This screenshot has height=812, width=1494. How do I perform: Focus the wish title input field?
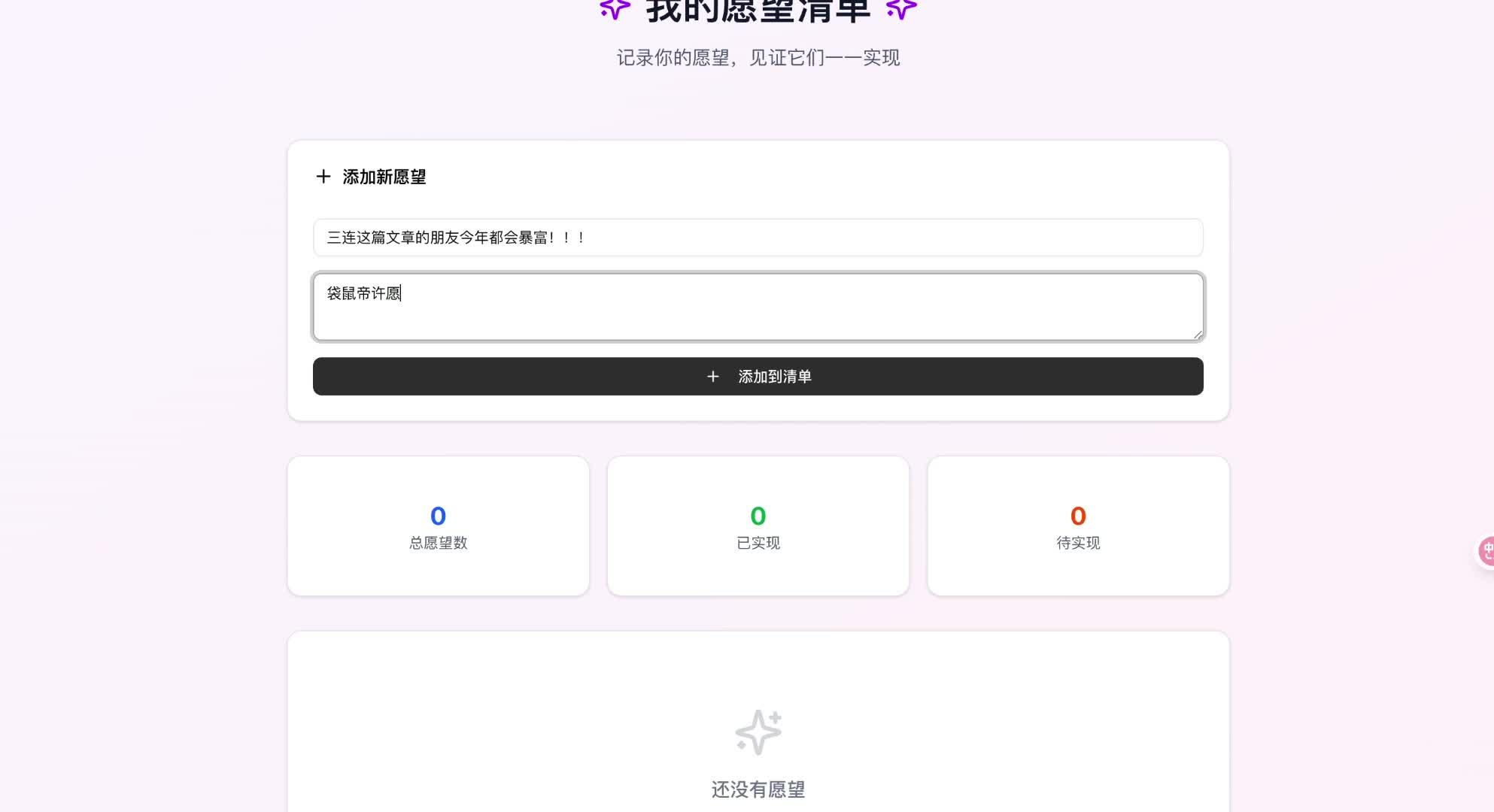(758, 238)
